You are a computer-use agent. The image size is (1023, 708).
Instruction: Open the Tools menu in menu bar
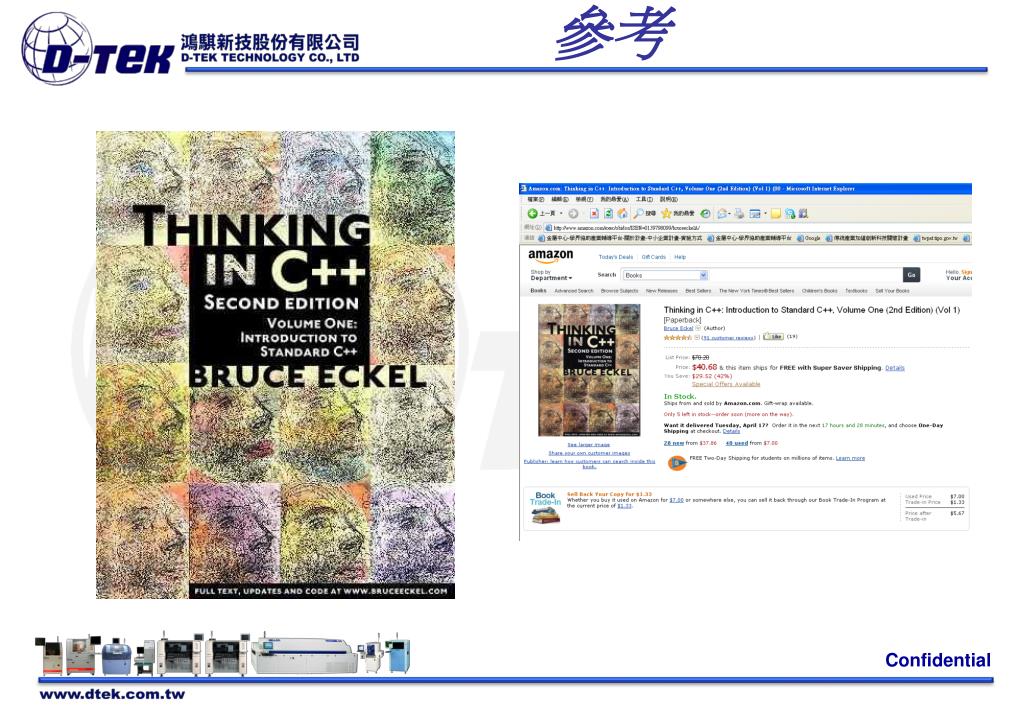(x=645, y=199)
